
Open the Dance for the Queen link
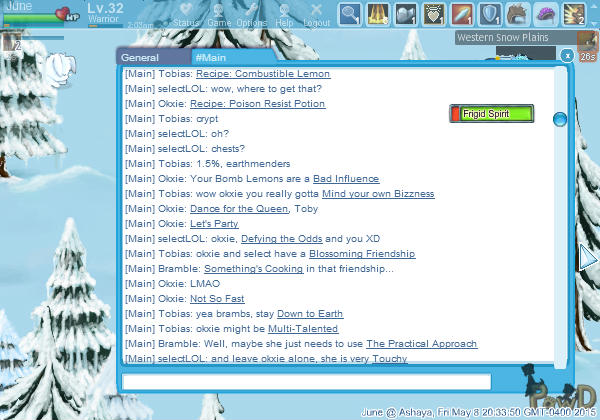[x=239, y=208]
